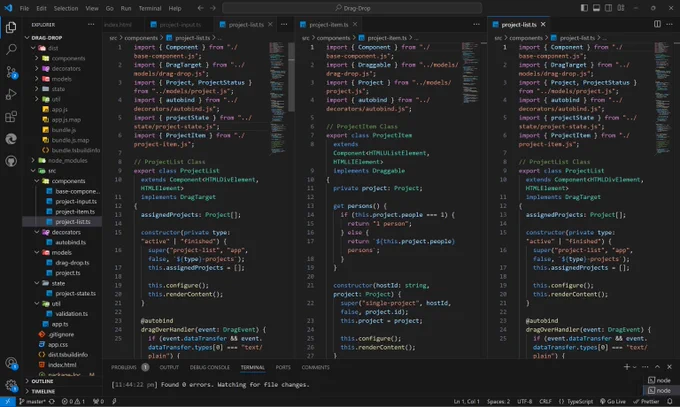Open the Extensions view
This screenshot has height=407, width=680.
(x=11, y=117)
